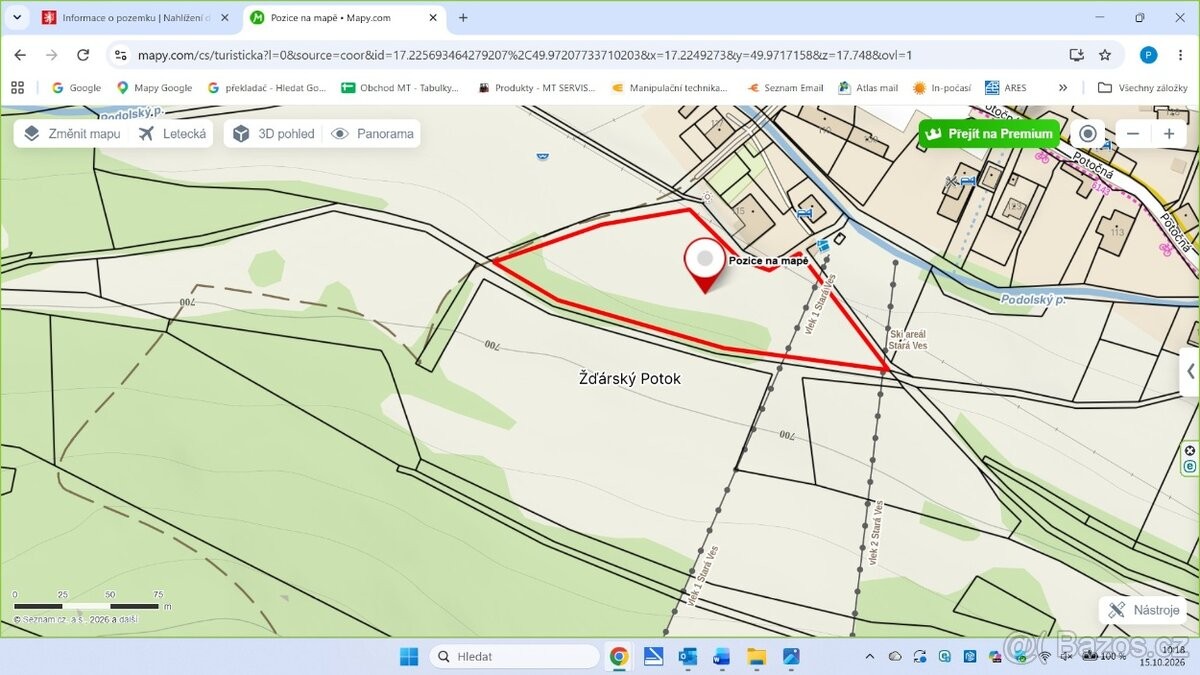Click the install app icon in address bar

click(x=1076, y=55)
